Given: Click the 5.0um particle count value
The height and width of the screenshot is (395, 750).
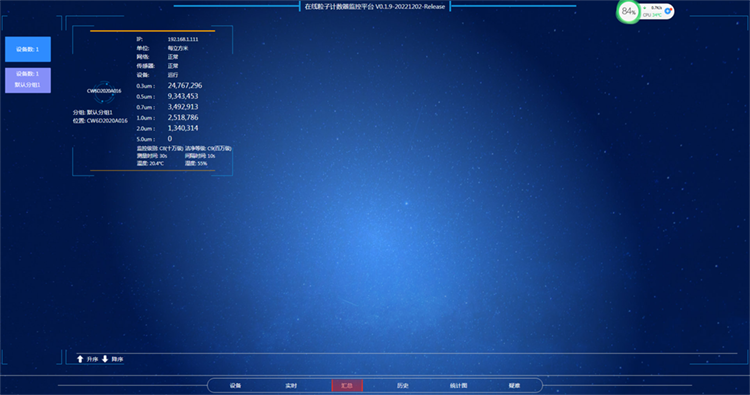Looking at the screenshot, I should (169, 139).
